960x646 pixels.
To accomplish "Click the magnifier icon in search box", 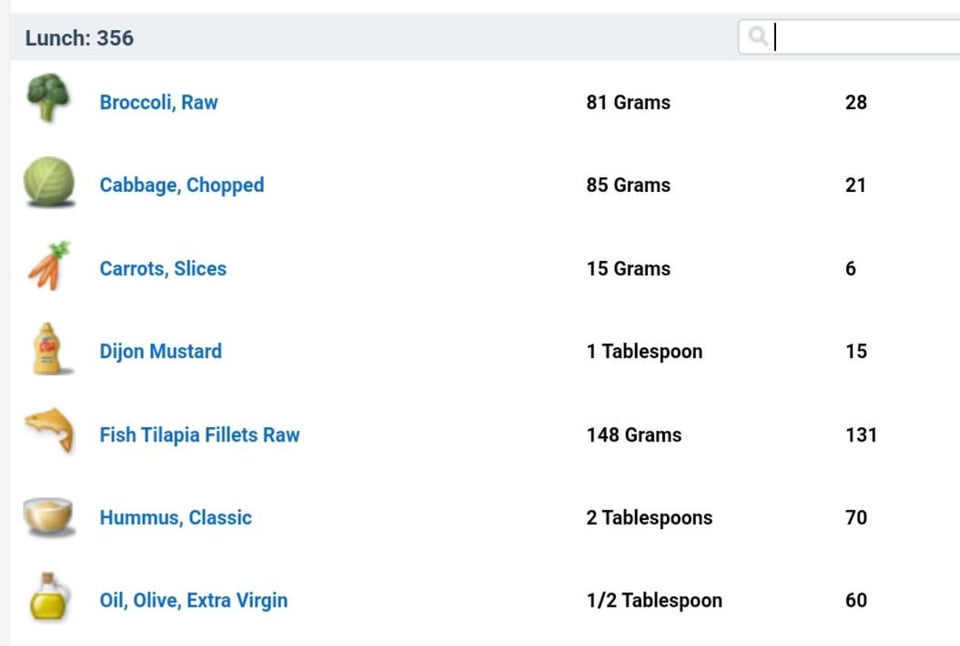I will [x=758, y=38].
